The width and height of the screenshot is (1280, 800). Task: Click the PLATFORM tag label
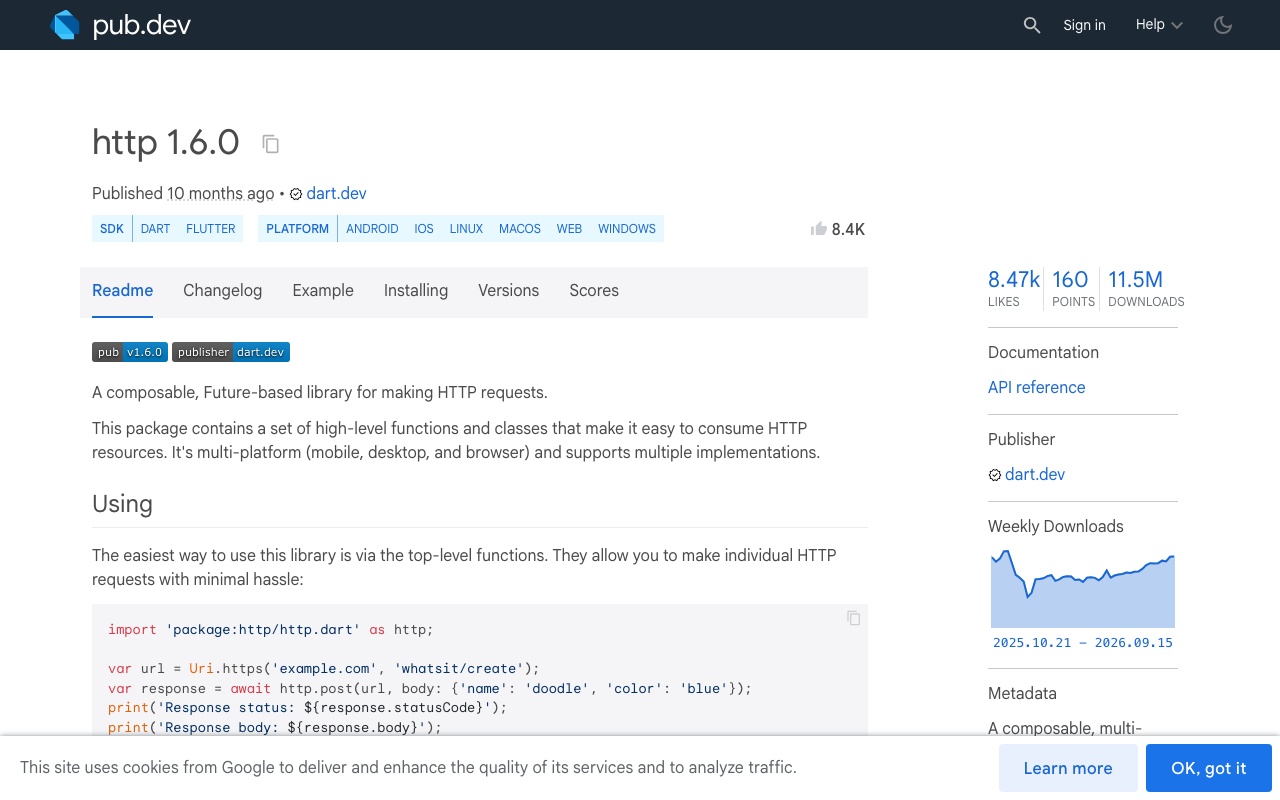pos(297,229)
